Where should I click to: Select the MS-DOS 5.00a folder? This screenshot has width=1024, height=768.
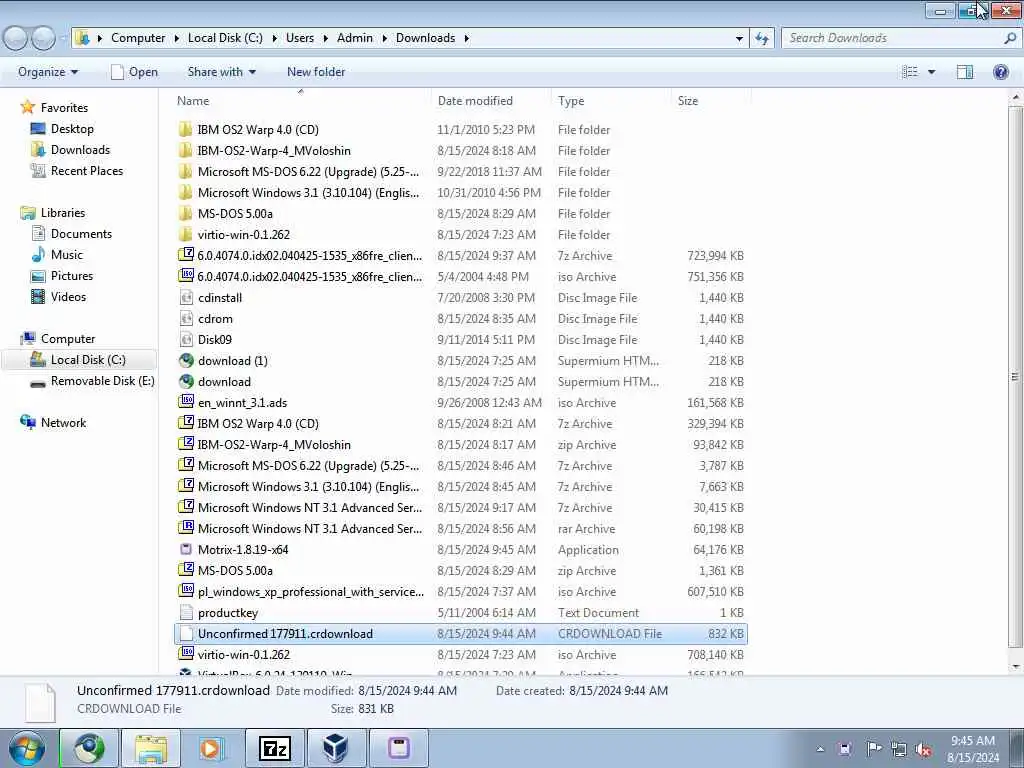click(460, 214)
